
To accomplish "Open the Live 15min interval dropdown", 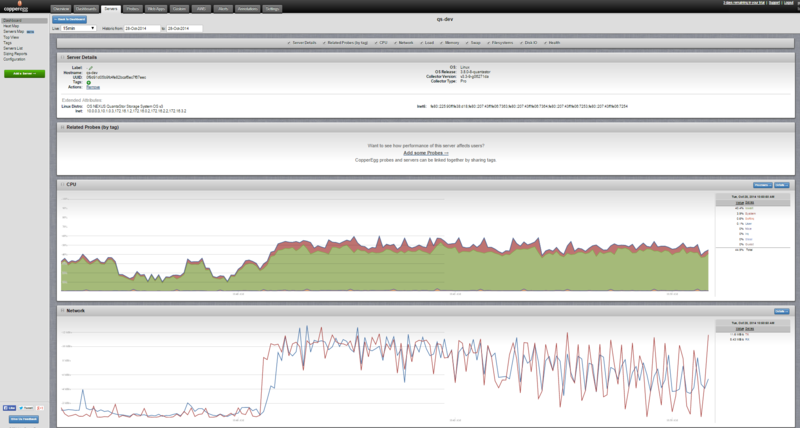I will click(x=79, y=29).
